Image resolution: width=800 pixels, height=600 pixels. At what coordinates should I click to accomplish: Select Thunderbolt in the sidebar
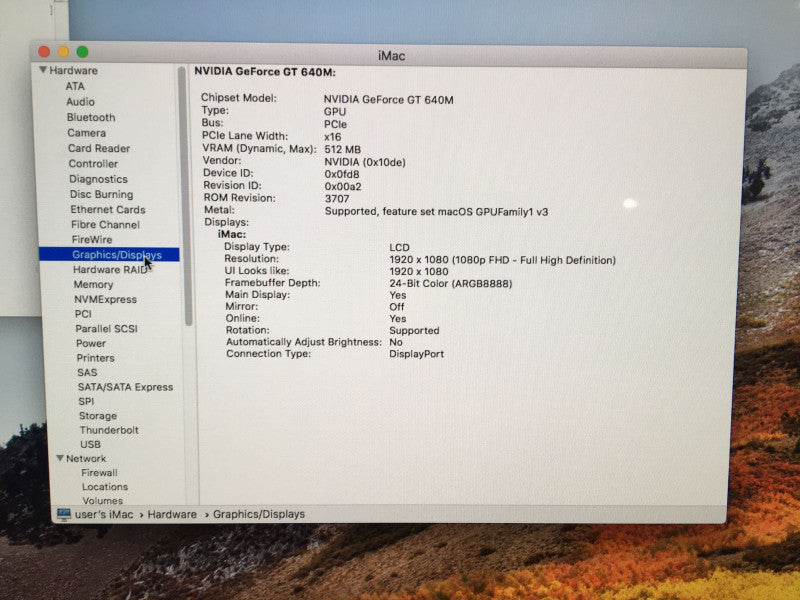point(109,430)
